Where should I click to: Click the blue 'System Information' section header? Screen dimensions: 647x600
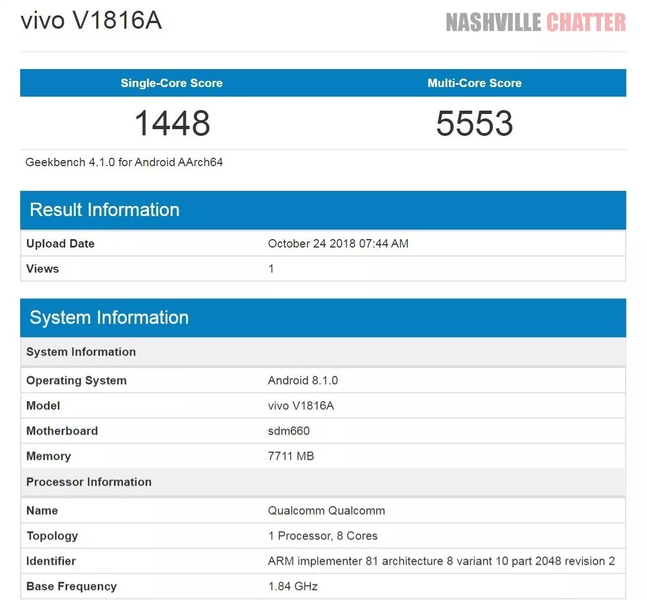323,318
